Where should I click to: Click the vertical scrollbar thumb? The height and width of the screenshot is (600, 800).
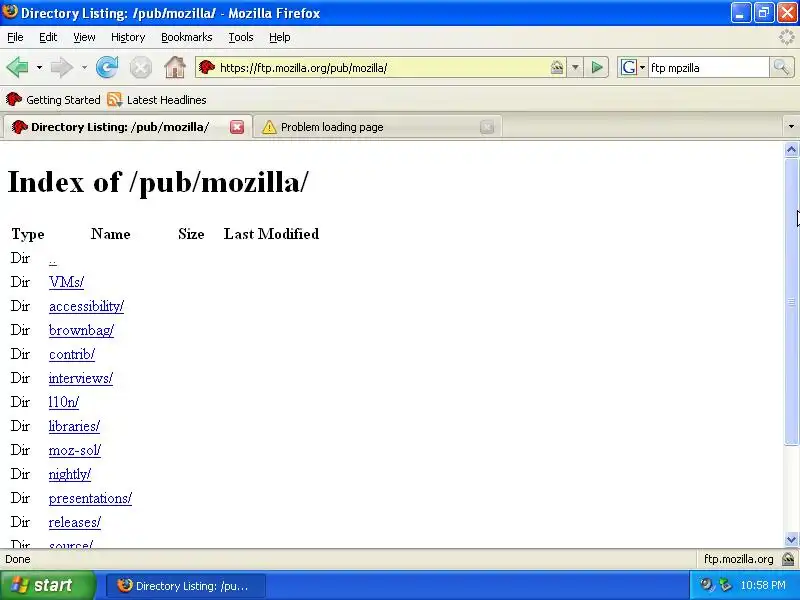pyautogui.click(x=791, y=302)
